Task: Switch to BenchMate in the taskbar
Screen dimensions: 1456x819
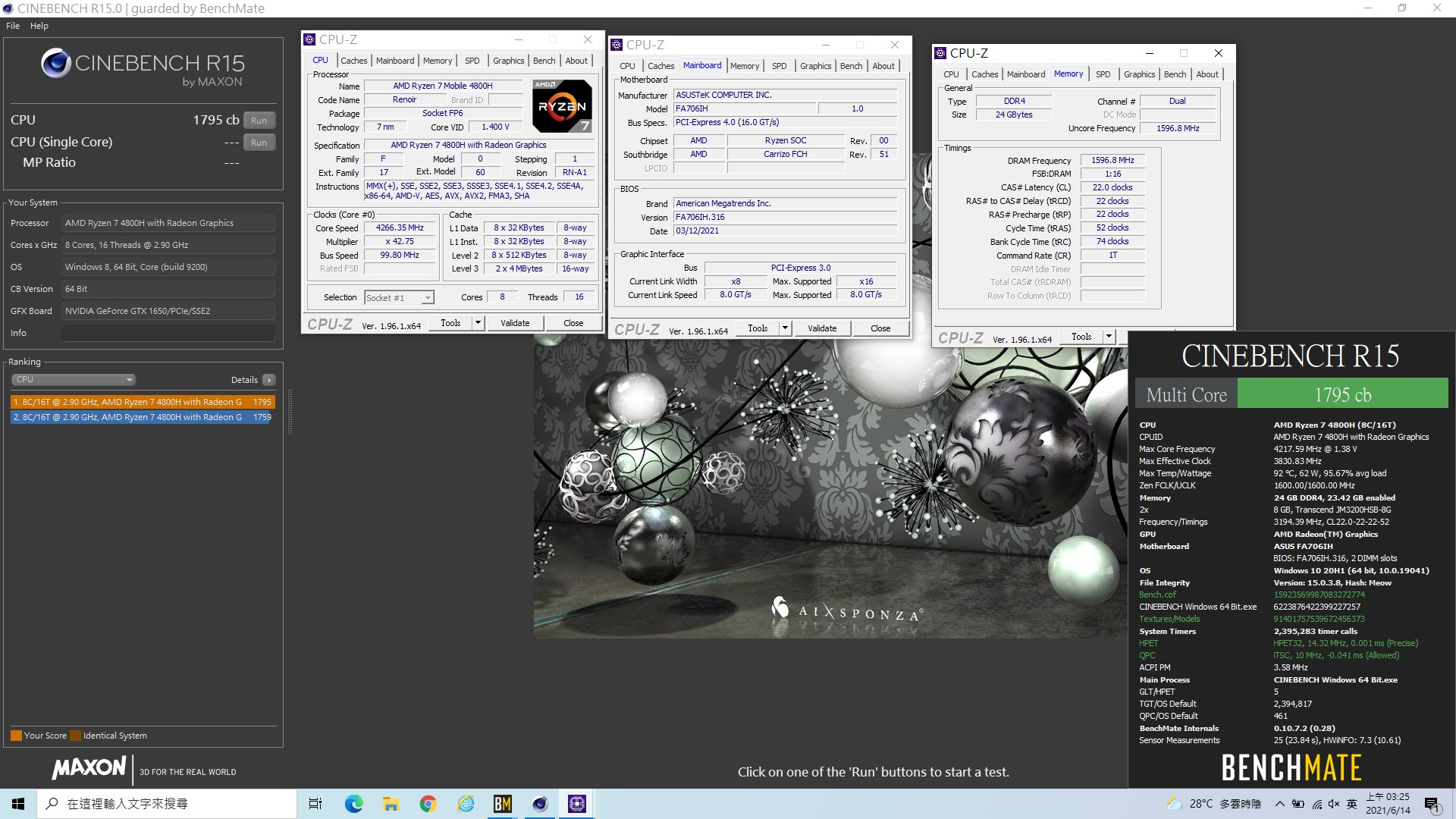Action: coord(502,804)
